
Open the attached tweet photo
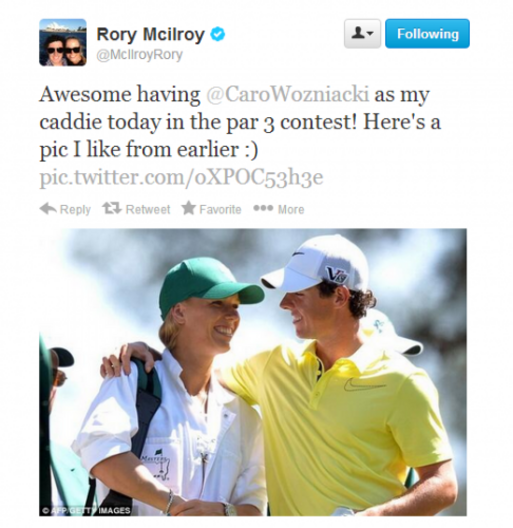click(x=253, y=372)
